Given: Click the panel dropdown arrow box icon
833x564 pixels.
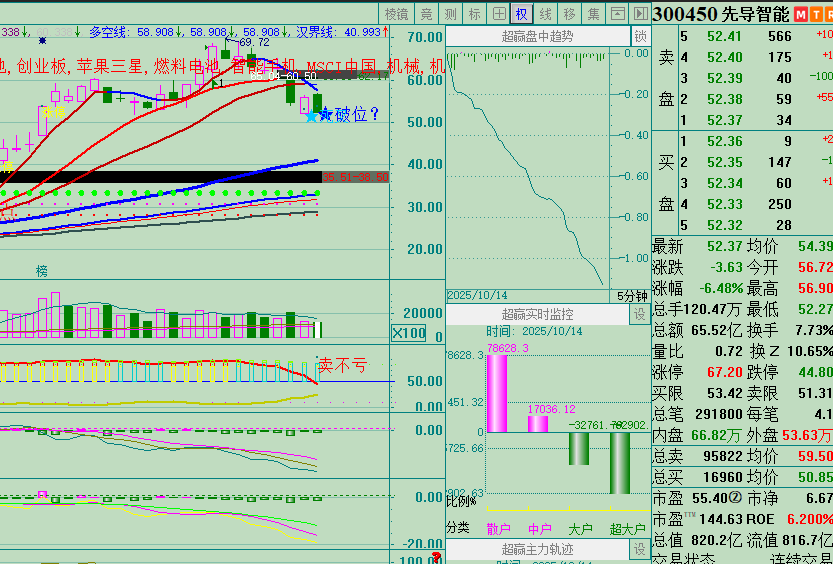Looking at the screenshot, I should click(x=617, y=13).
